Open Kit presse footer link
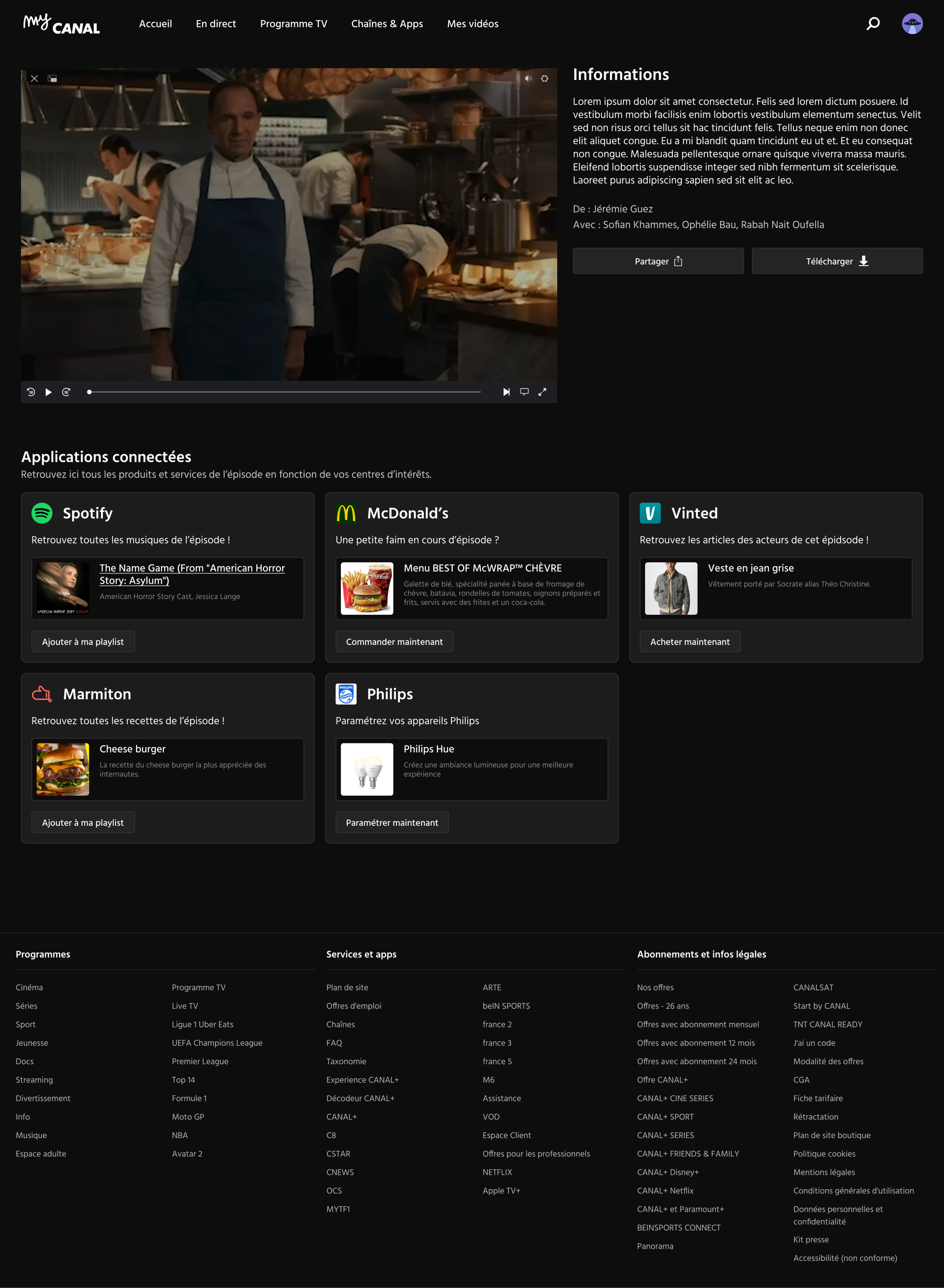This screenshot has width=944, height=1288. coord(811,1239)
